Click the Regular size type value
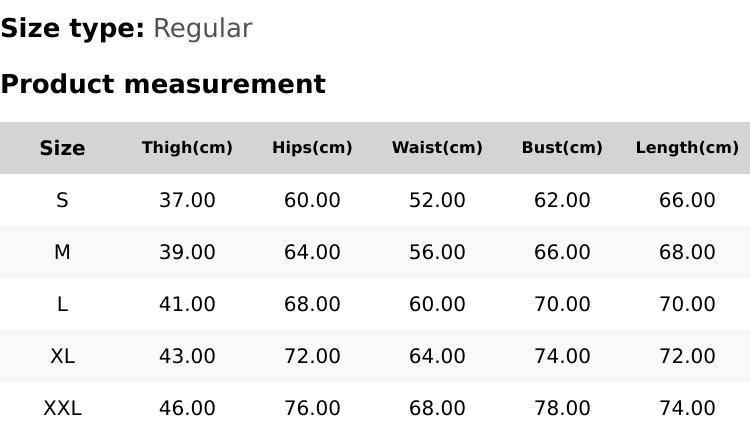The height and width of the screenshot is (434, 750). pos(202,28)
